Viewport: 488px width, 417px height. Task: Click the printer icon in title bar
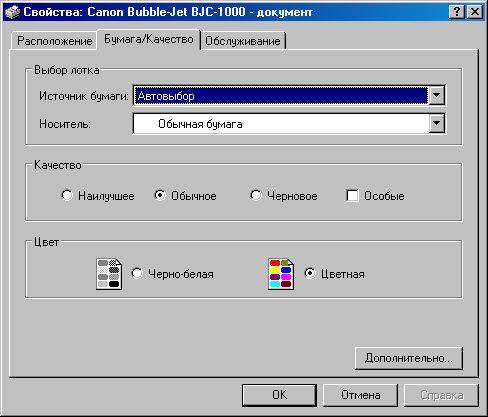coord(13,12)
